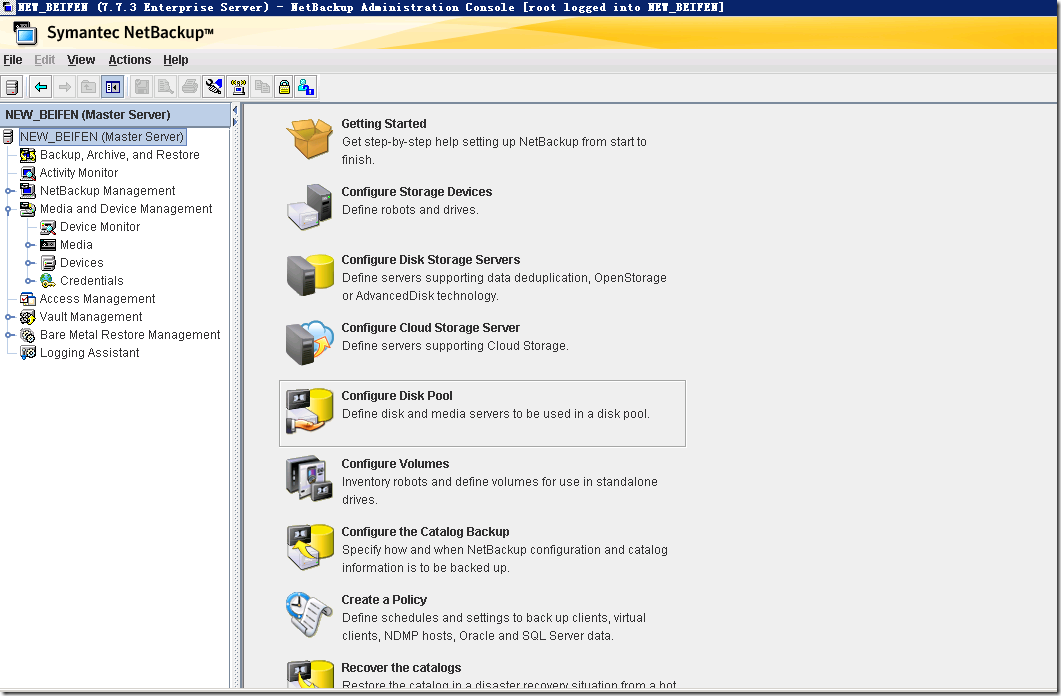Click the Configure Disk Pool icon
Image resolution: width=1061 pixels, height=696 pixels.
309,411
